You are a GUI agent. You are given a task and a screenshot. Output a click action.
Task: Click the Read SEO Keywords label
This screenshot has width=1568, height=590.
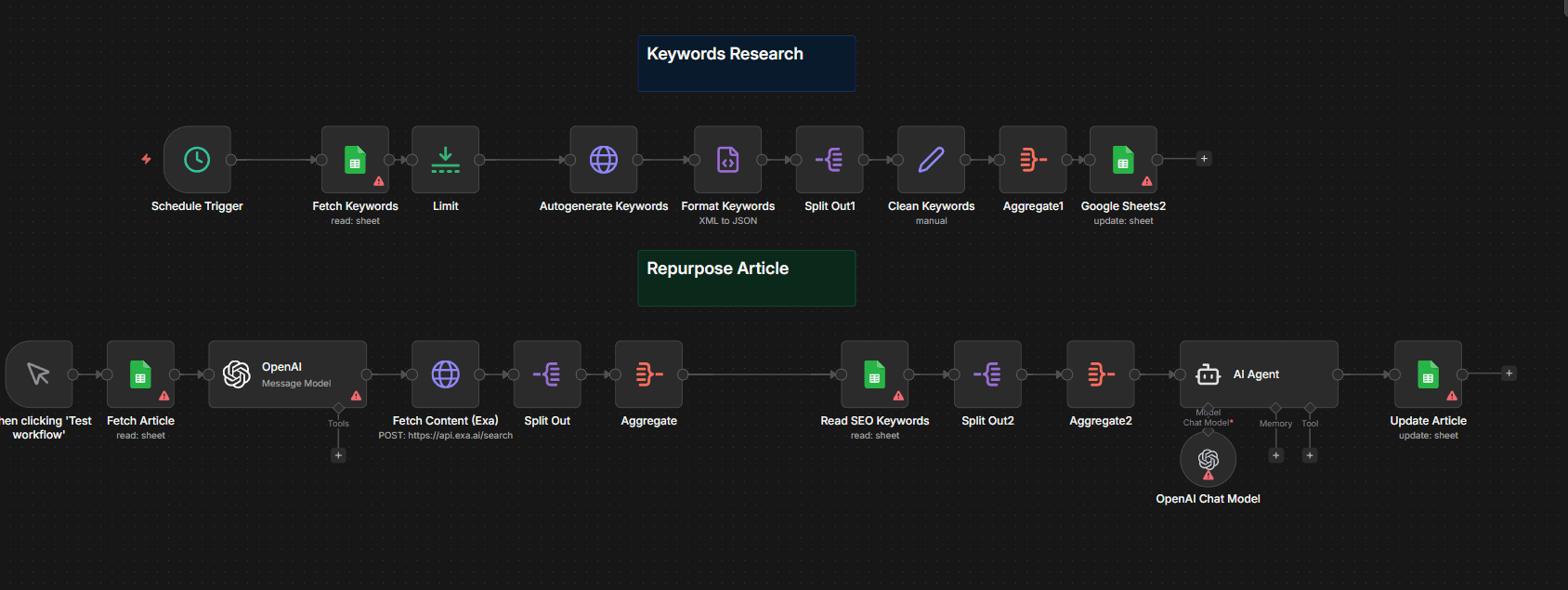875,421
